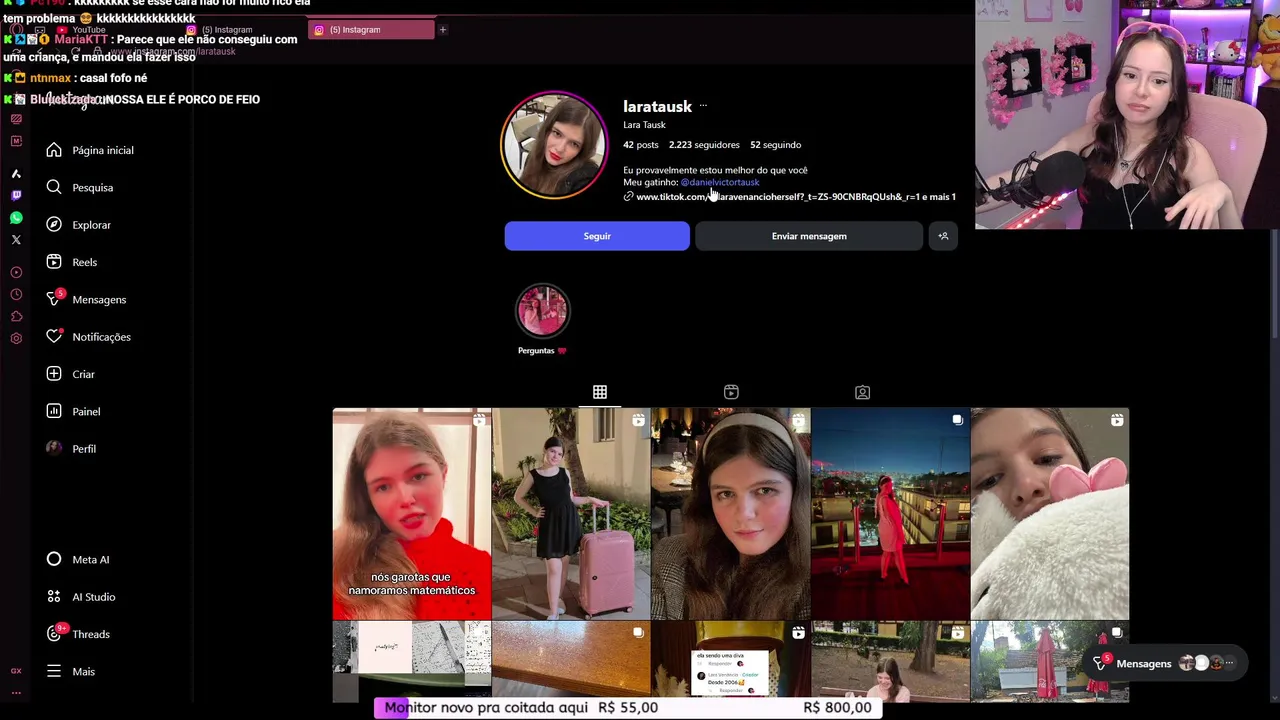Click 'Monitor novo pra coitada aqui' donation goal bar
The width and height of the screenshot is (1280, 720).
pyautogui.click(x=629, y=707)
